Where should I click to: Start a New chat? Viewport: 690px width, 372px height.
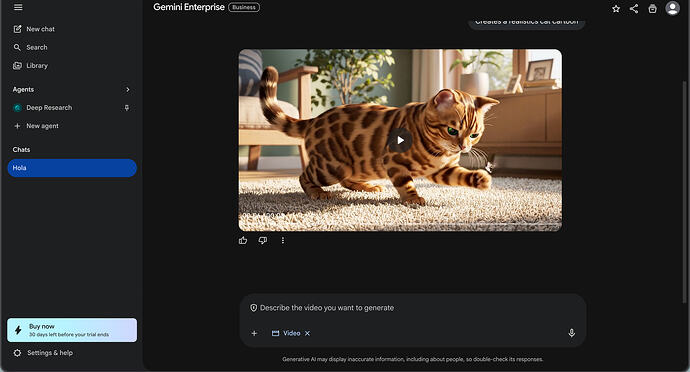(x=34, y=29)
